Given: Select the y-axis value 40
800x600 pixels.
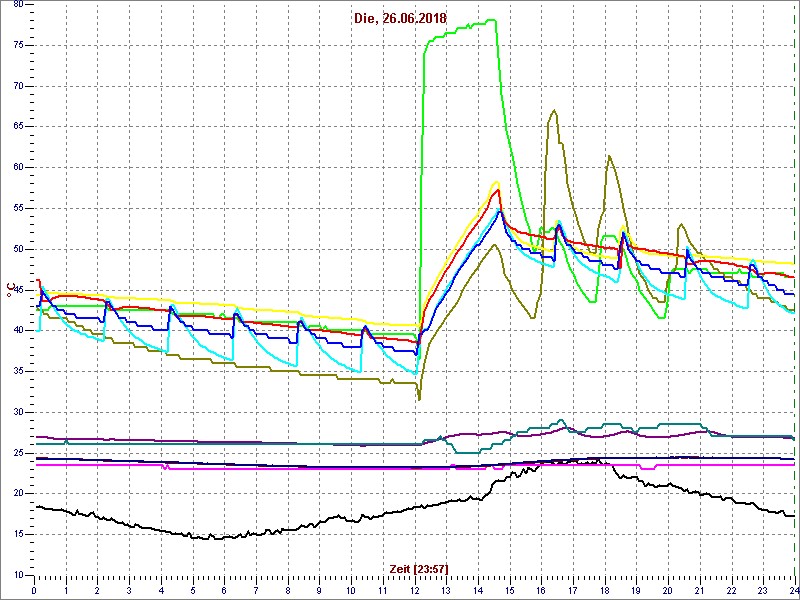Looking at the screenshot, I should click(x=17, y=331).
